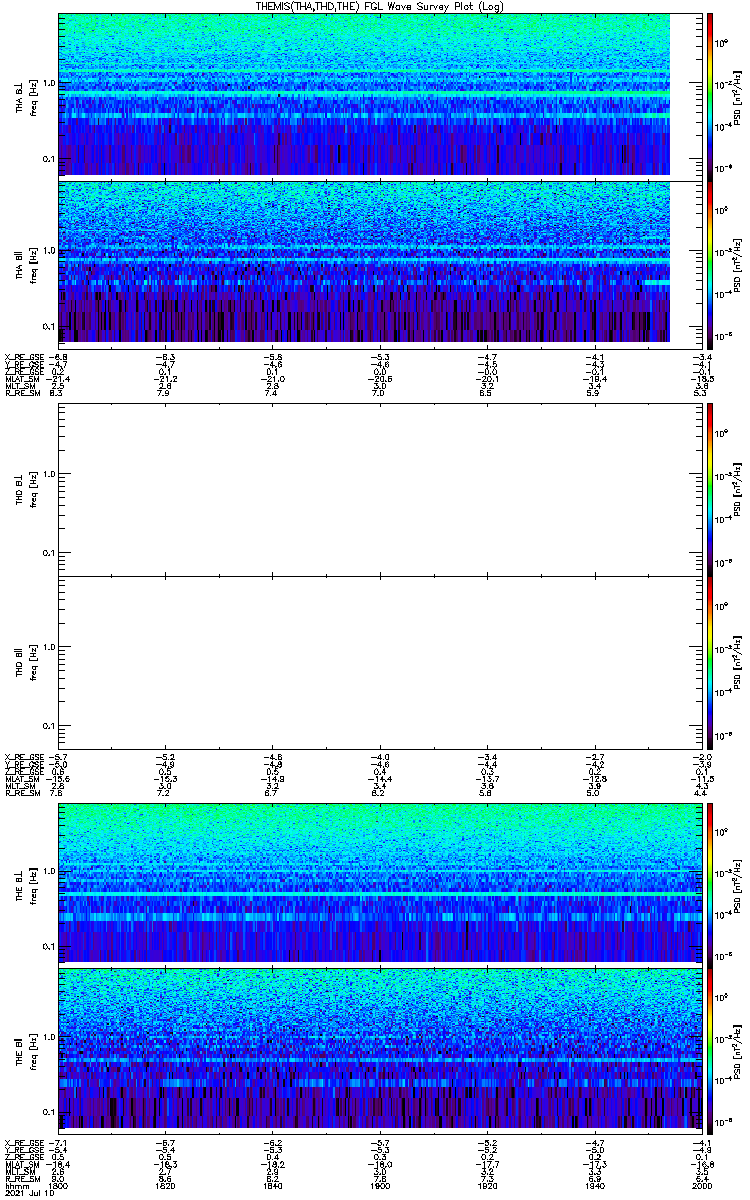This screenshot has width=750, height=1200.
Task: Click the R_RE_SM row label under THA panels
Action: [x=21, y=393]
